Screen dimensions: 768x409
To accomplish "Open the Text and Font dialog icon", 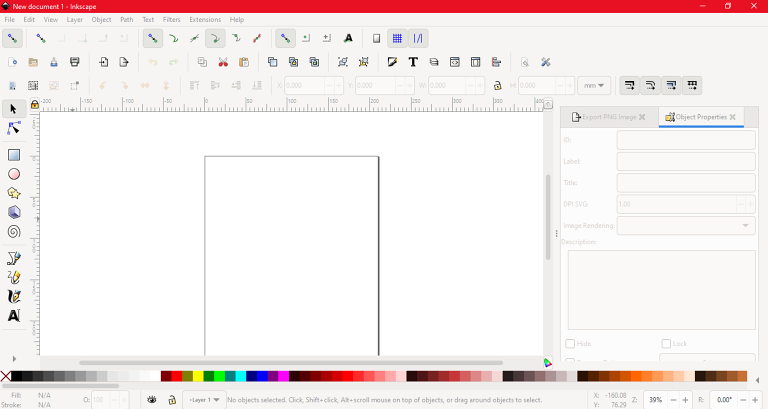I will (x=413, y=62).
